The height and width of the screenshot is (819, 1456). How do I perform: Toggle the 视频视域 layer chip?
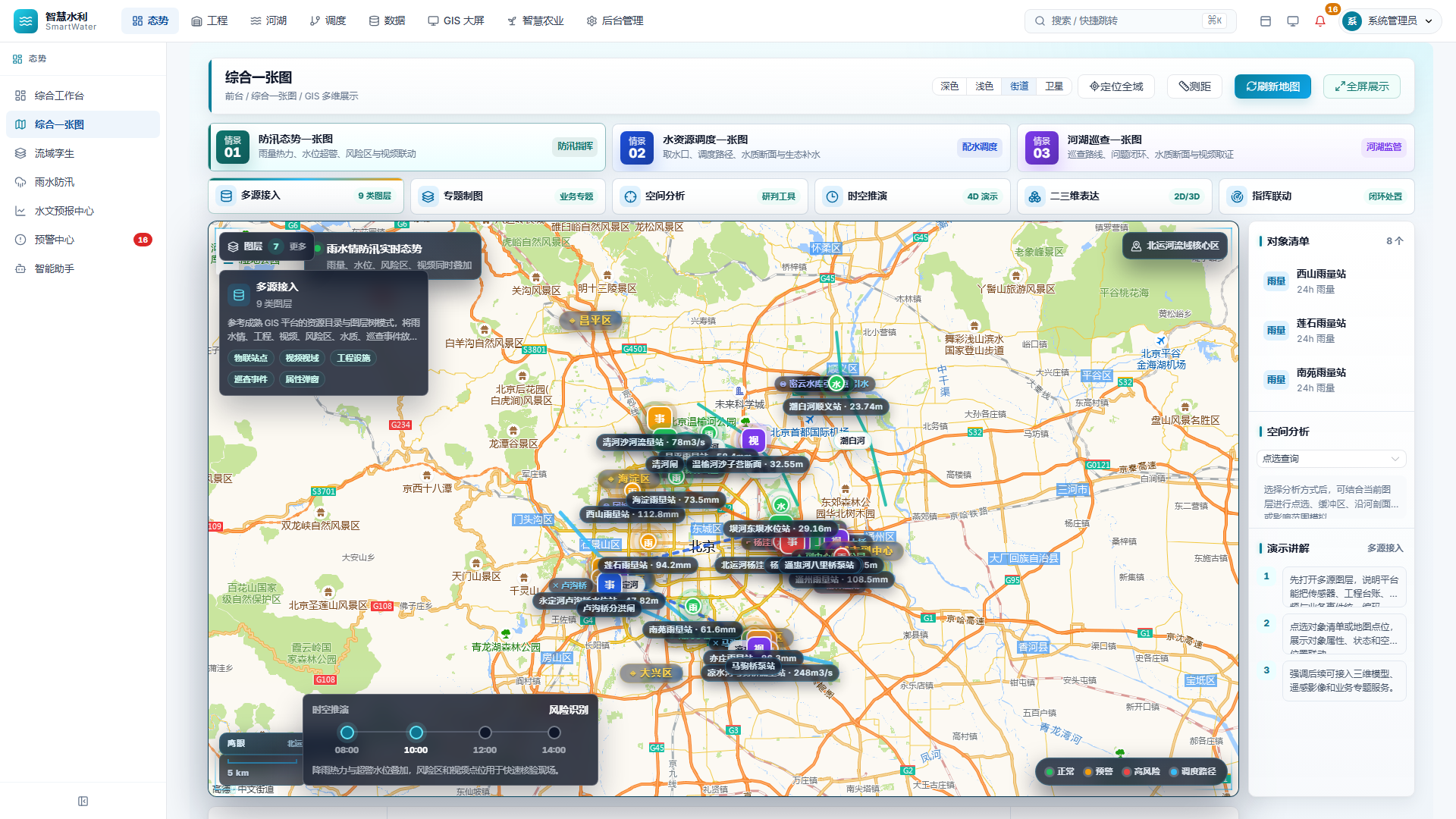click(x=302, y=358)
